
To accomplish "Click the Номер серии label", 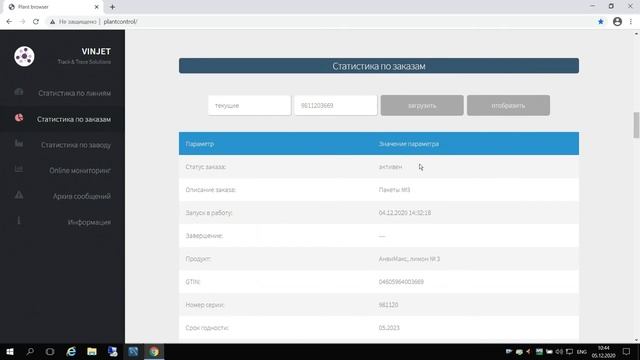I will (x=204, y=305).
